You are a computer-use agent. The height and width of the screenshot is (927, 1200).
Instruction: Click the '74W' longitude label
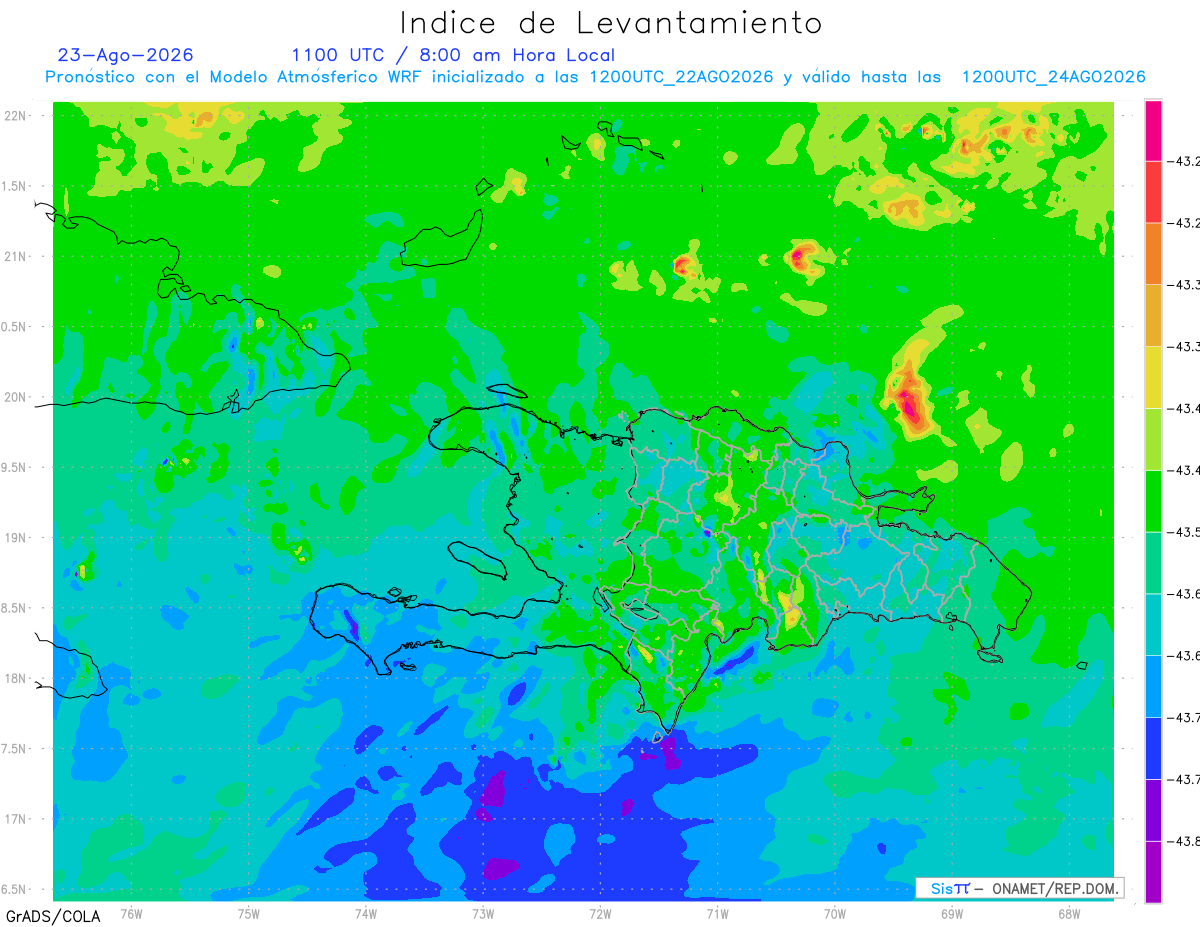coord(366,913)
